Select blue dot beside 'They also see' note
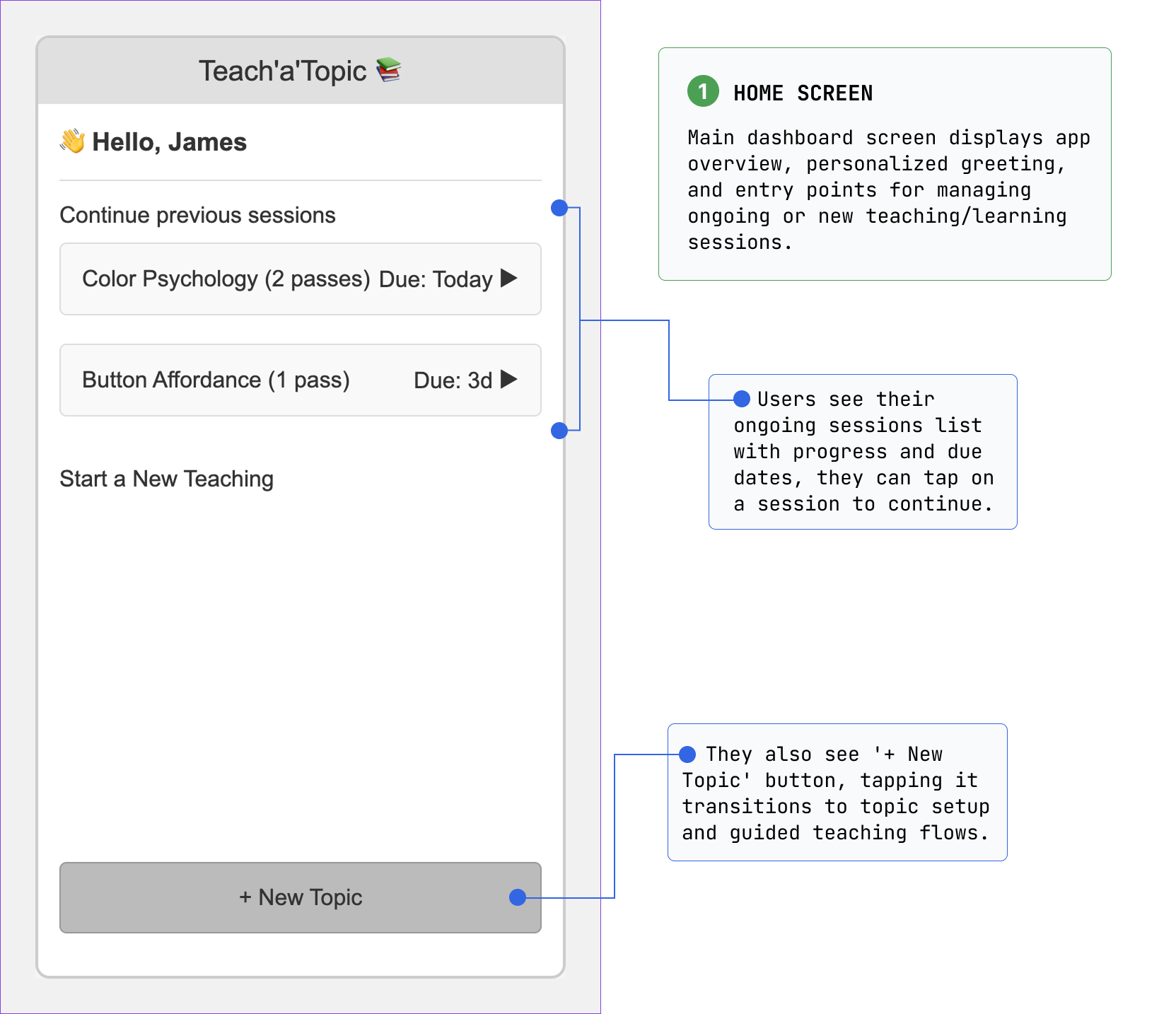This screenshot has width=1176, height=1014. coord(687,754)
